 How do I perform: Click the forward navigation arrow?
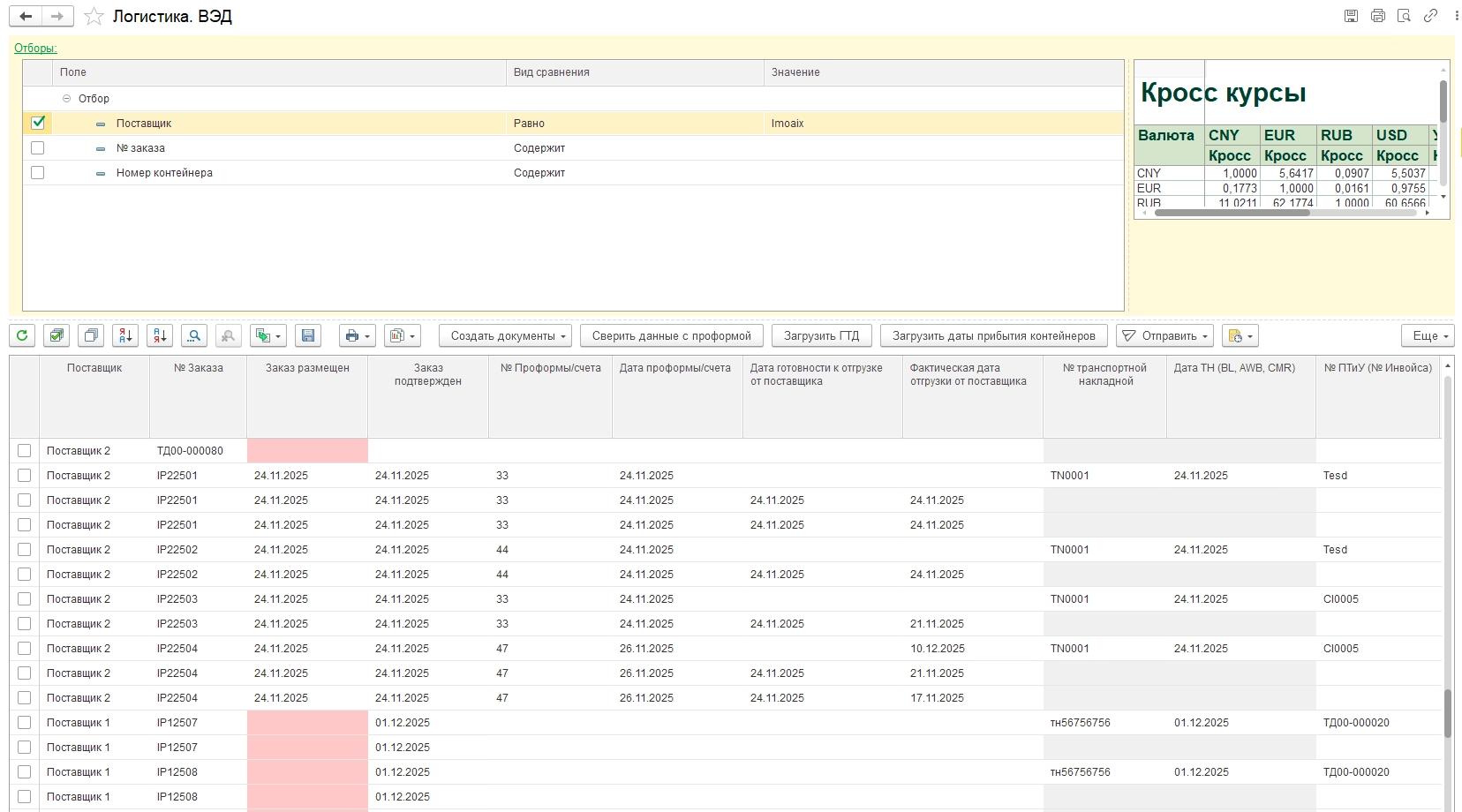[57, 16]
